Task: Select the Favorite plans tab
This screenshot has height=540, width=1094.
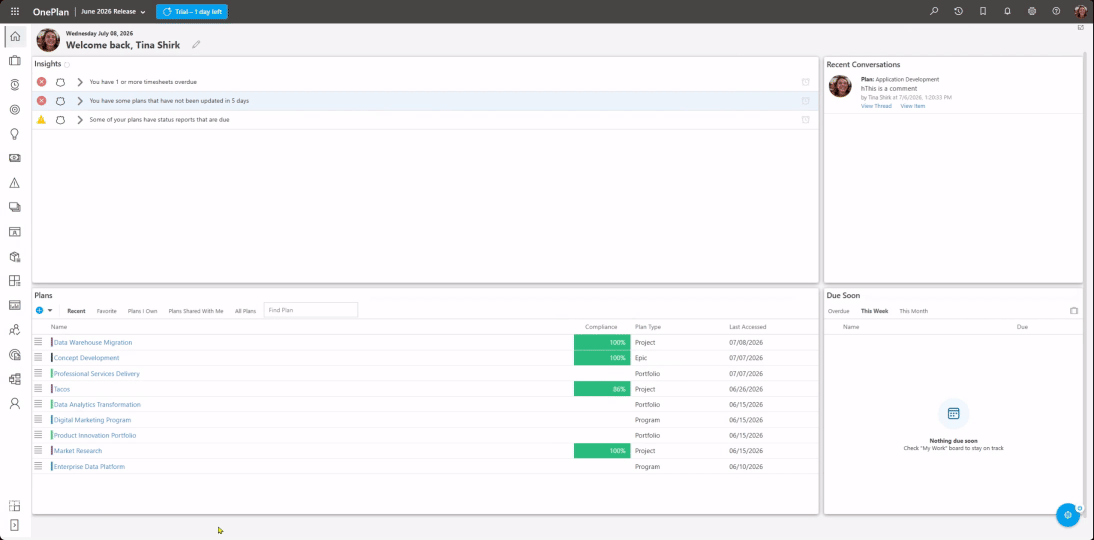Action: [107, 311]
